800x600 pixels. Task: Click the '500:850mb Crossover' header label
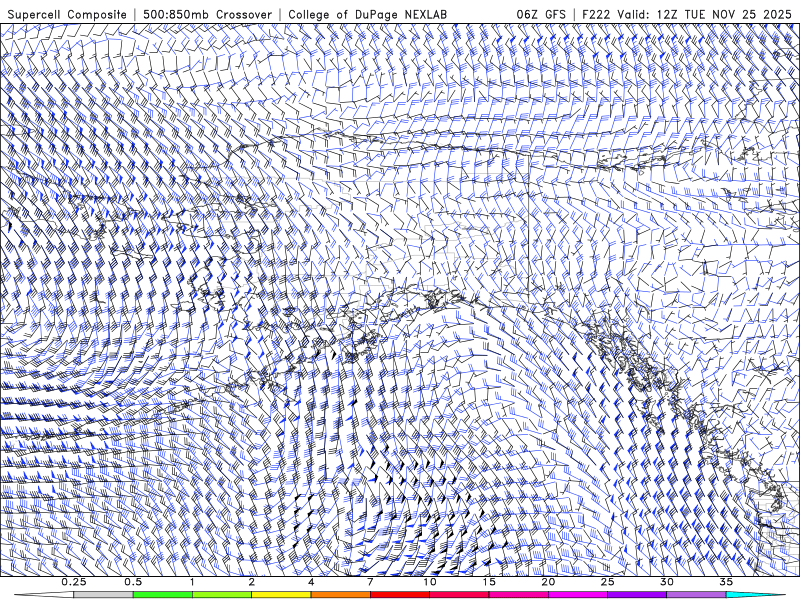[x=208, y=14]
